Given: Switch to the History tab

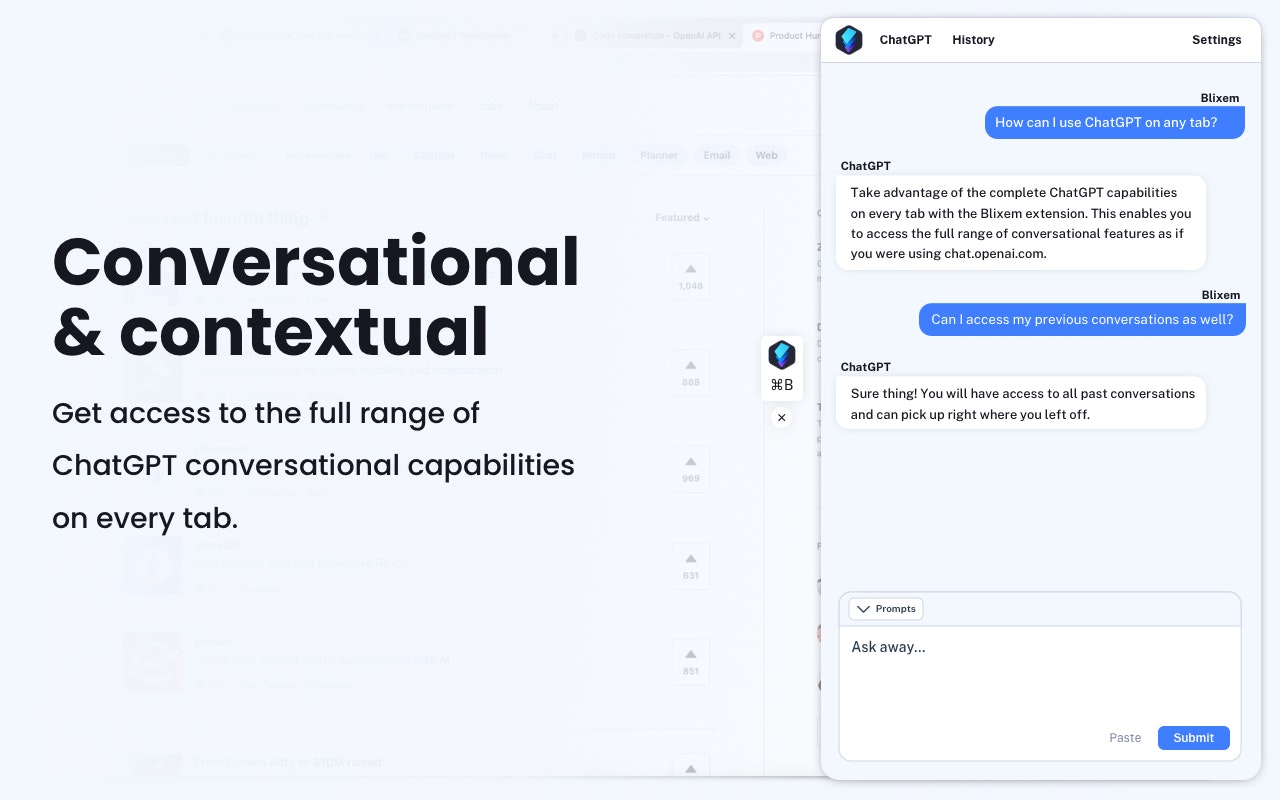Looking at the screenshot, I should click(x=973, y=40).
